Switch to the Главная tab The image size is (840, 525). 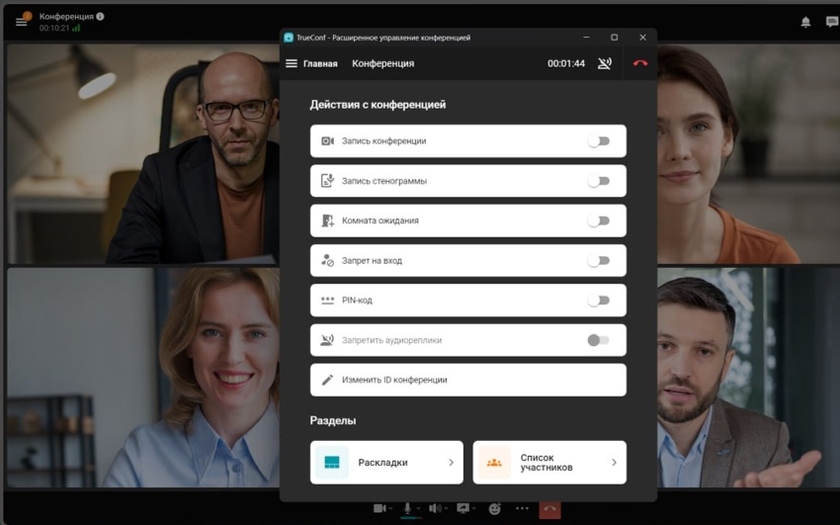click(x=320, y=63)
